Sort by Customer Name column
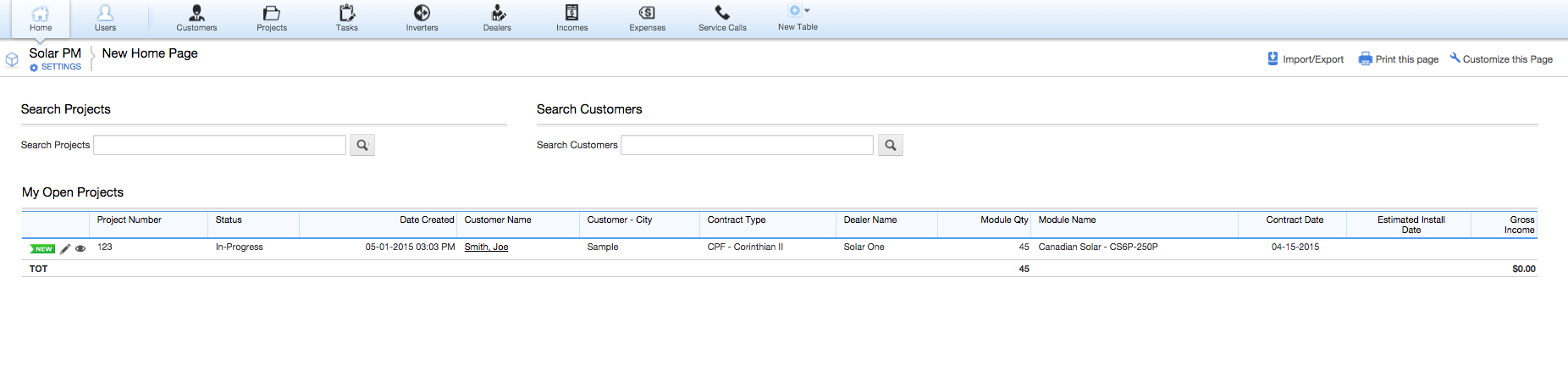Viewport: 1568px width, 389px height. pyautogui.click(x=498, y=220)
